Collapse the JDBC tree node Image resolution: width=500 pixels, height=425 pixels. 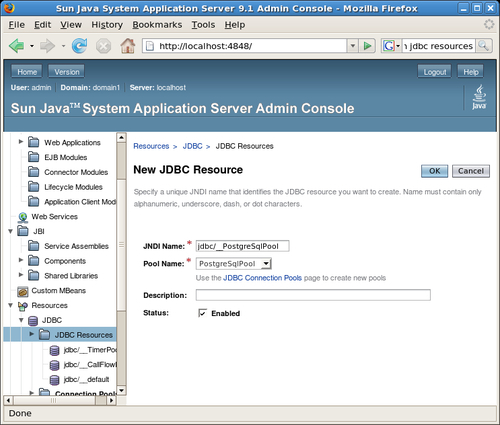[21, 320]
